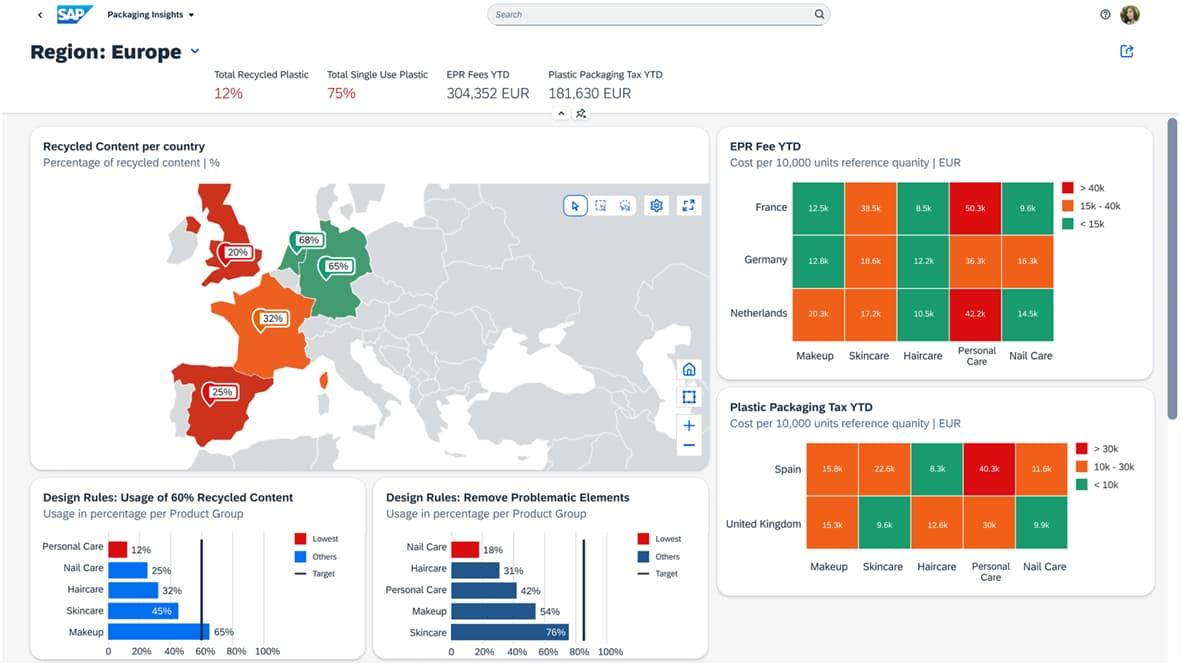The height and width of the screenshot is (664, 1181).
Task: Toggle the pointer selection mode on map
Action: click(x=575, y=205)
